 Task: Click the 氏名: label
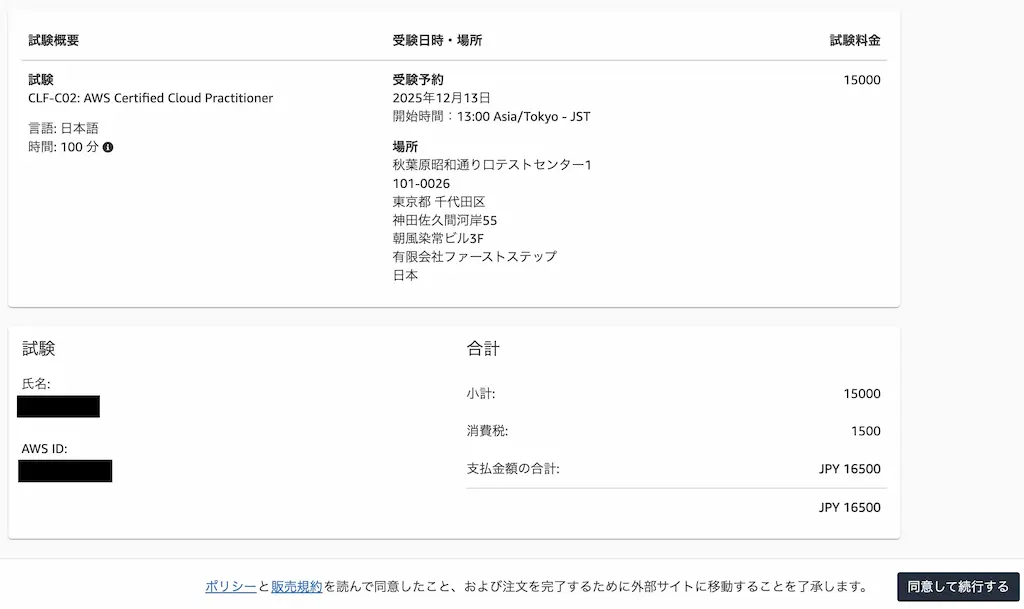[36, 384]
